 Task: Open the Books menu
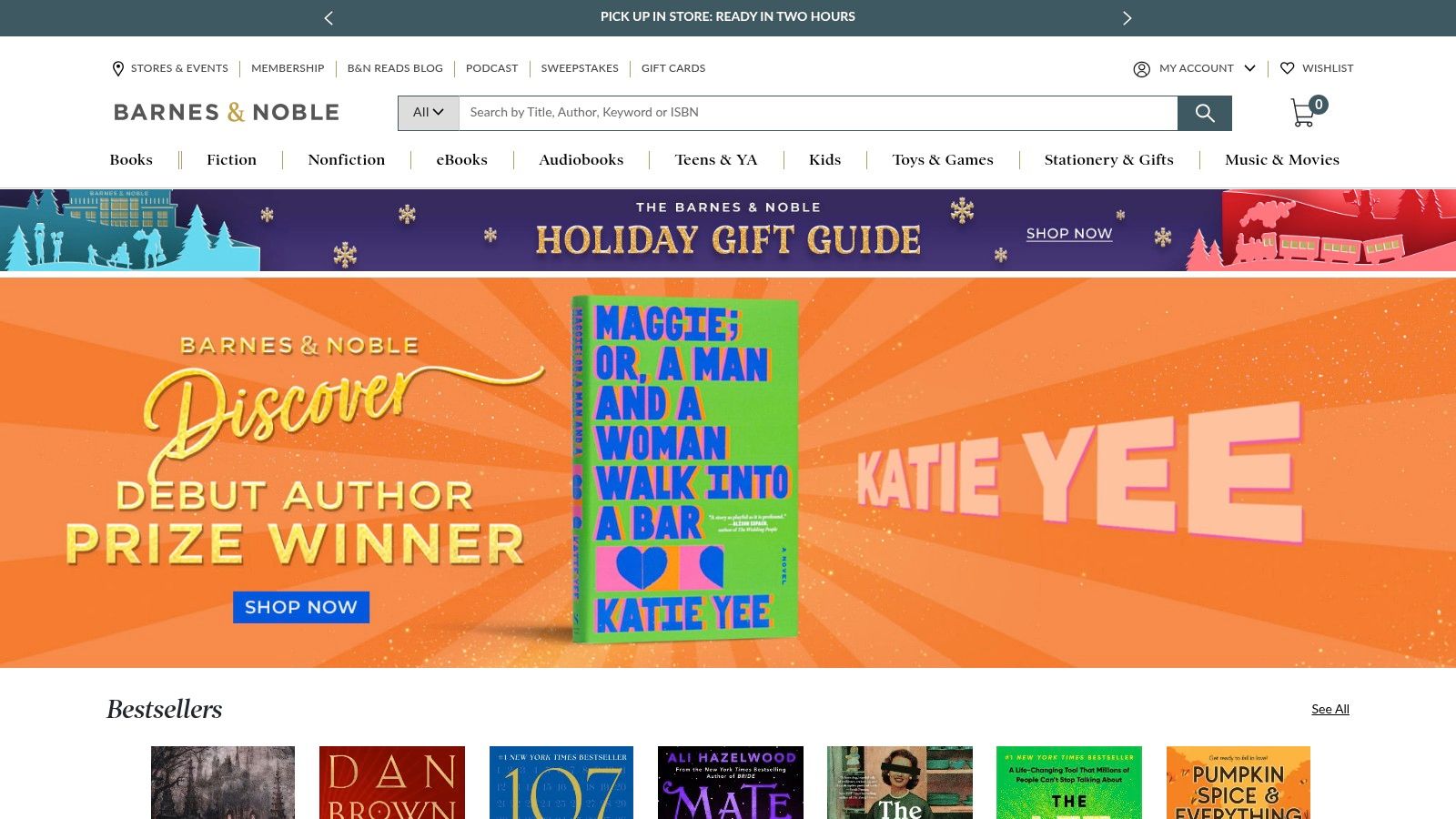tap(131, 159)
